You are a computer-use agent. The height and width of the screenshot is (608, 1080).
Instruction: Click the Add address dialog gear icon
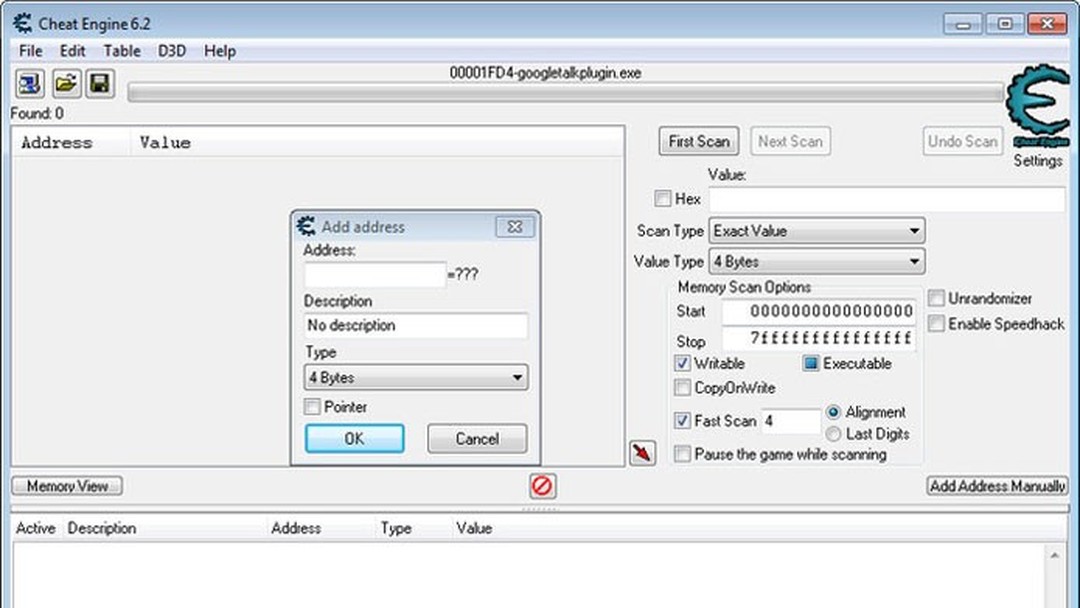coord(305,227)
